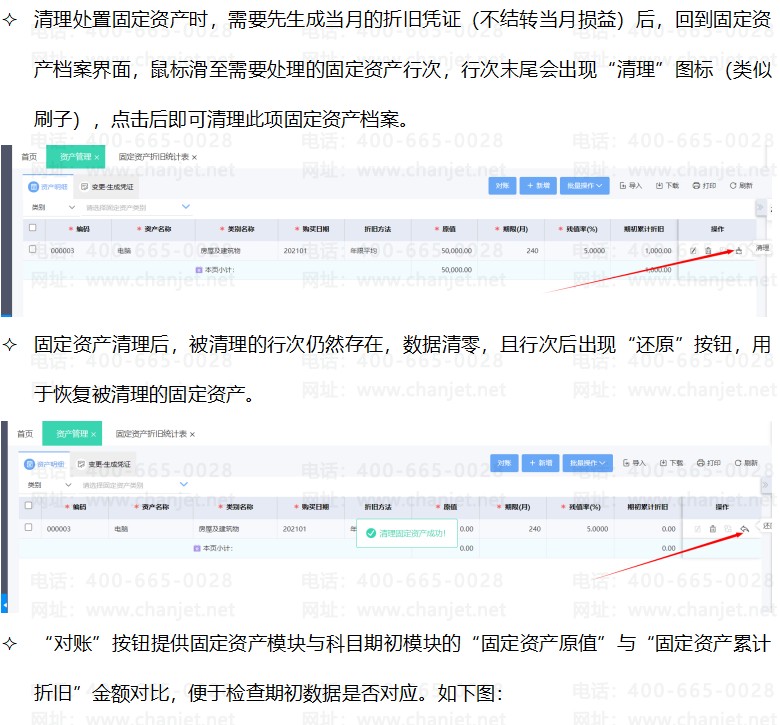Click the +新增 button in second screenshot
The height and width of the screenshot is (725, 780).
[x=541, y=463]
